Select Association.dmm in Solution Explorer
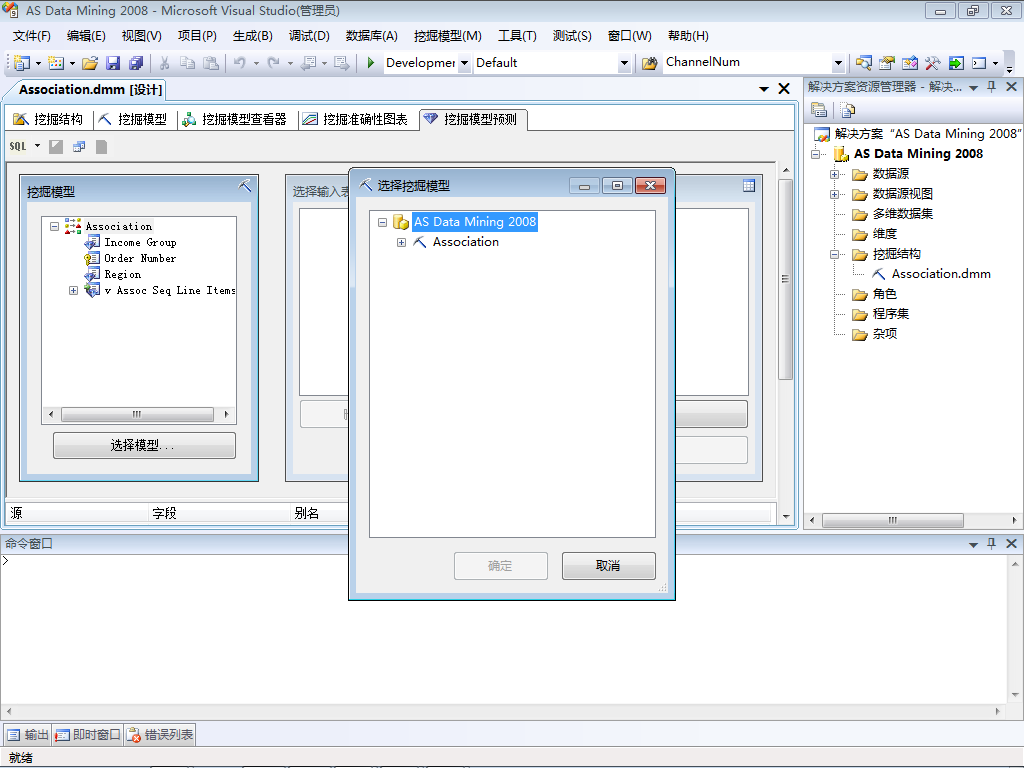 940,274
